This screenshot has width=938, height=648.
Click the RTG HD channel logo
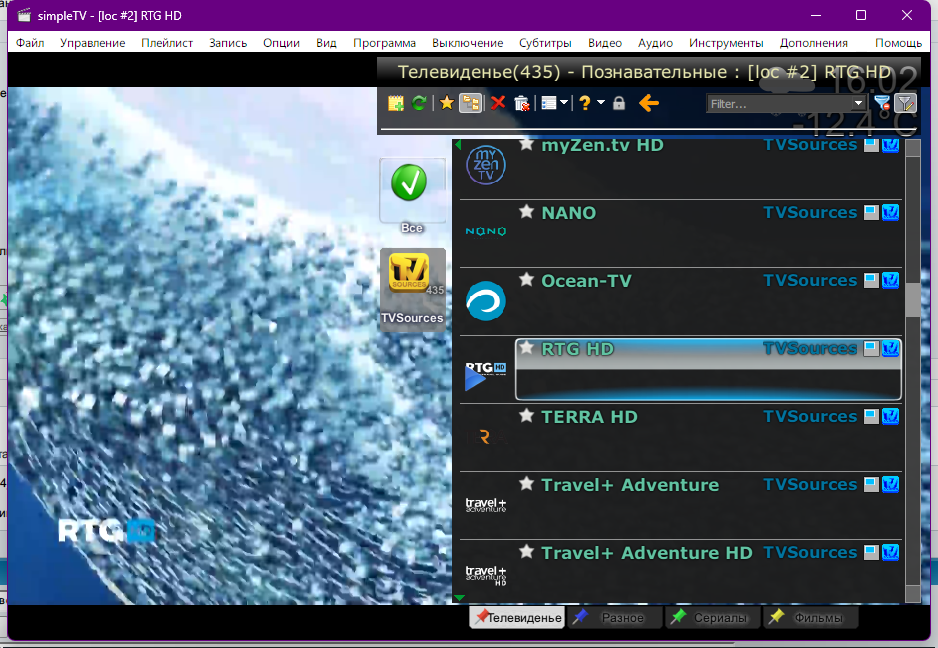tap(486, 375)
